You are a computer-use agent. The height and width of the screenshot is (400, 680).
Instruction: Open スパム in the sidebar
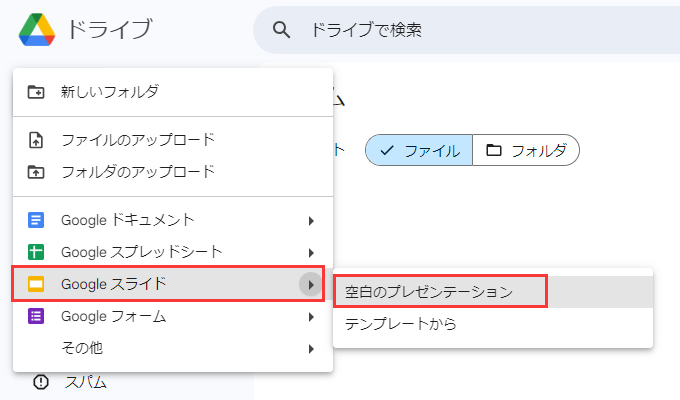[85, 382]
